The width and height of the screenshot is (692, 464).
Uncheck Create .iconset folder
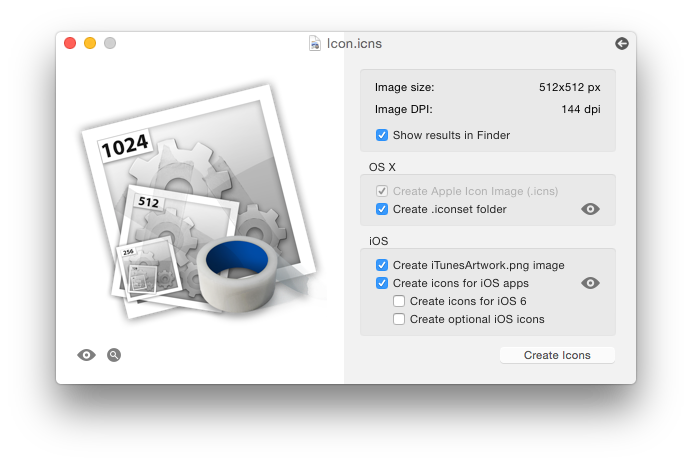[x=382, y=209]
